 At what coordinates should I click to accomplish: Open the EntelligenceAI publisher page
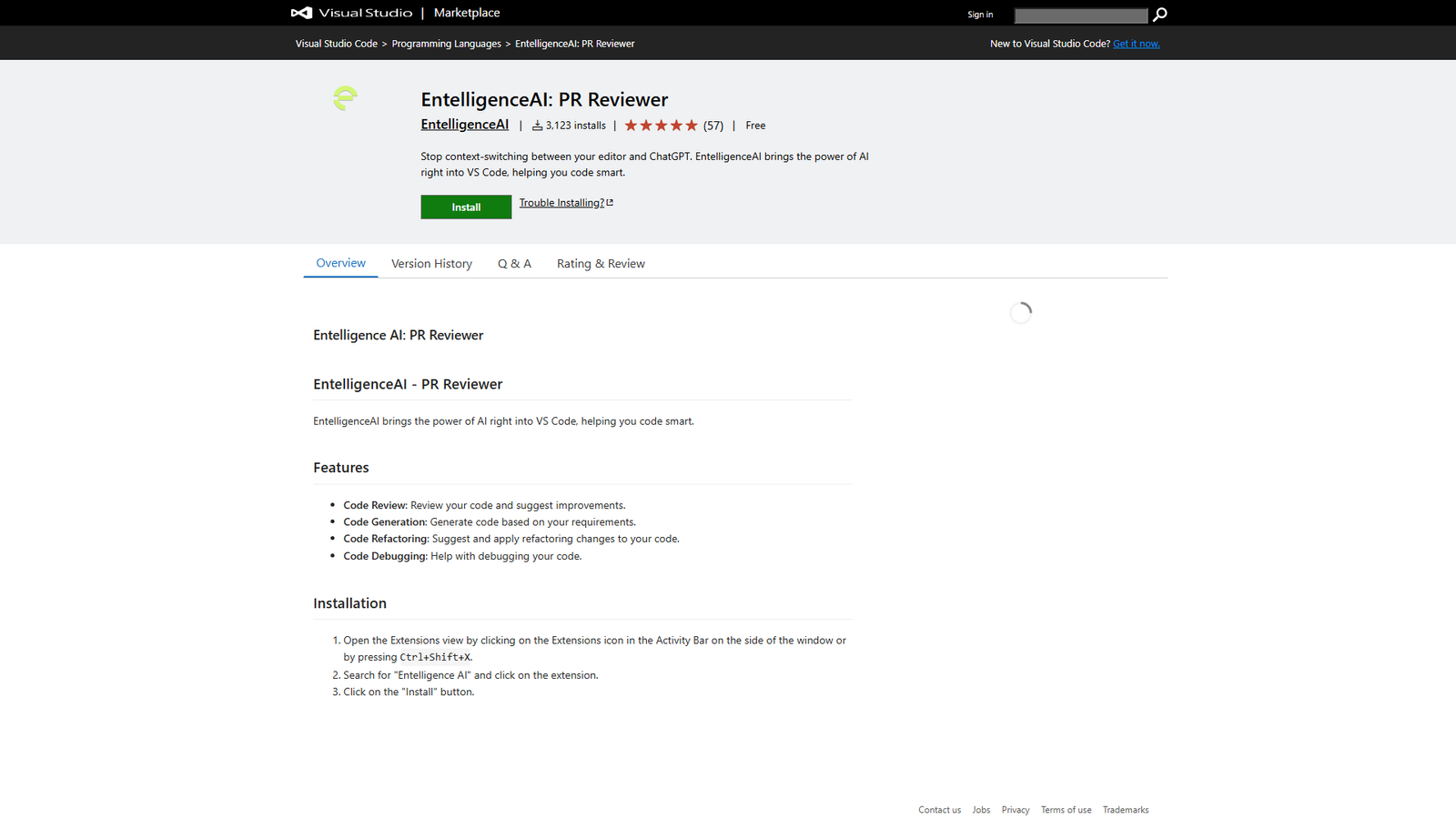pos(464,124)
